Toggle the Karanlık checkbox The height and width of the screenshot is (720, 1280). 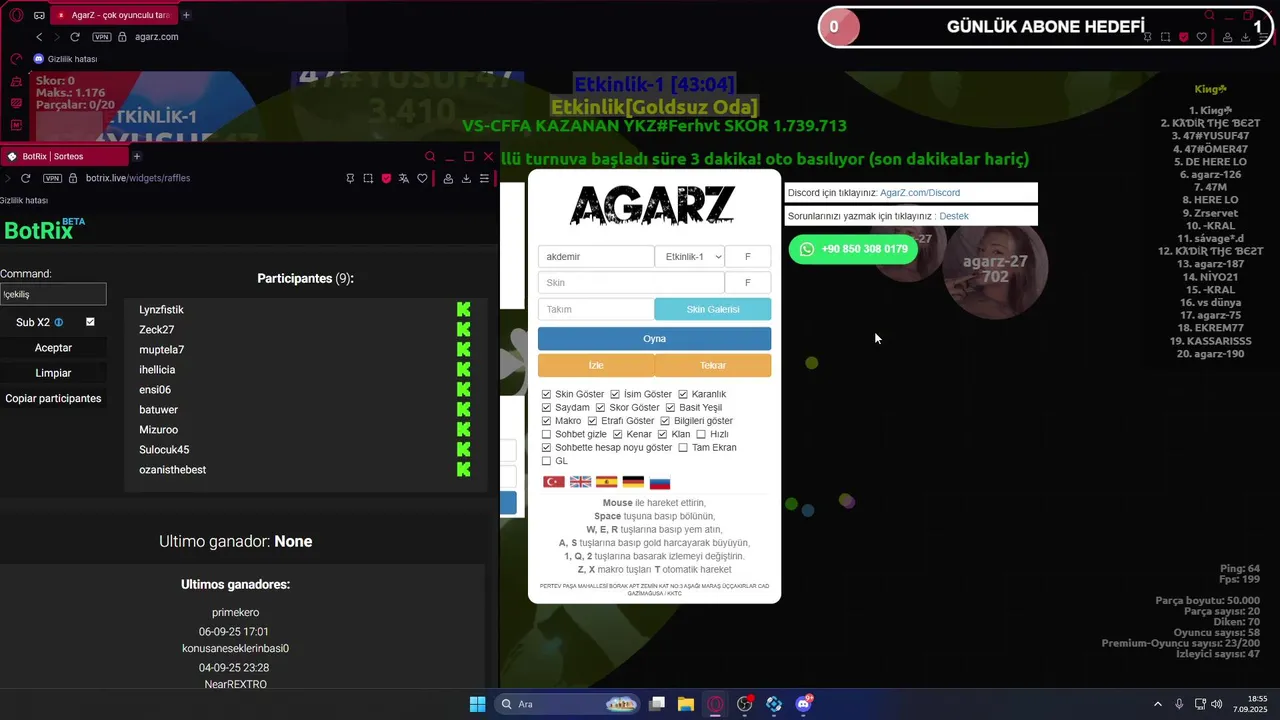(x=683, y=394)
